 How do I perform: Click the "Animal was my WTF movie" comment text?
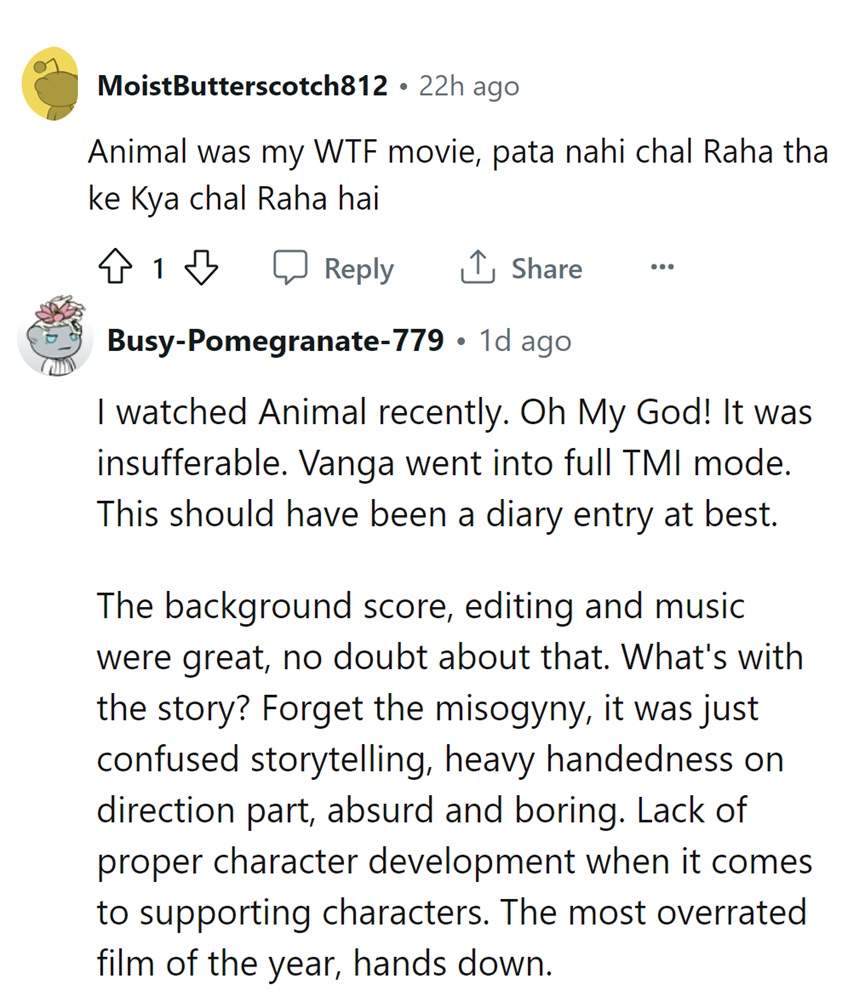pos(457,174)
